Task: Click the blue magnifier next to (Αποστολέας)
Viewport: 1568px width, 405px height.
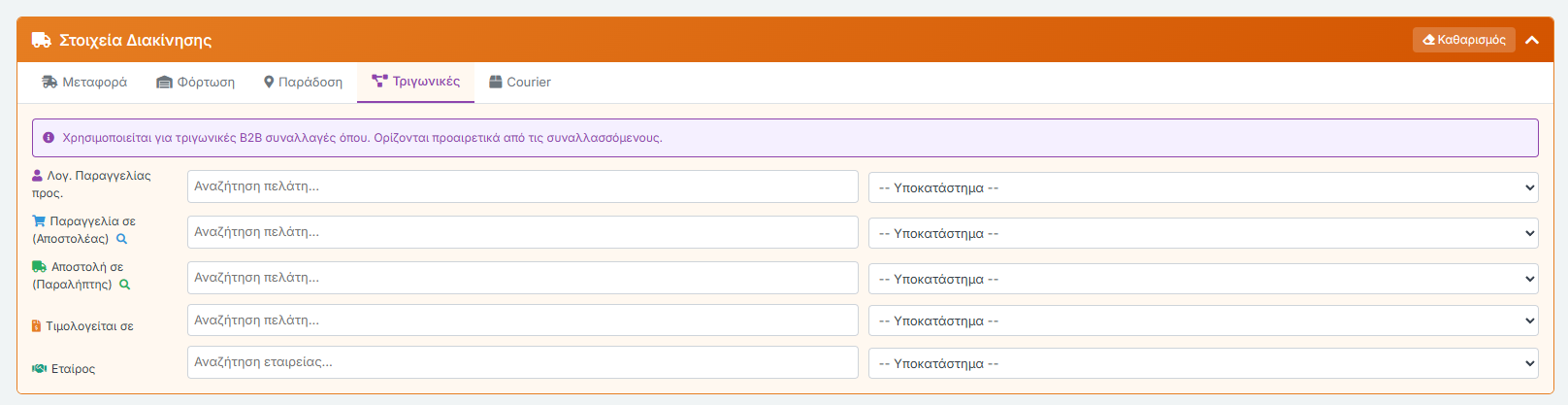Action: [x=122, y=239]
